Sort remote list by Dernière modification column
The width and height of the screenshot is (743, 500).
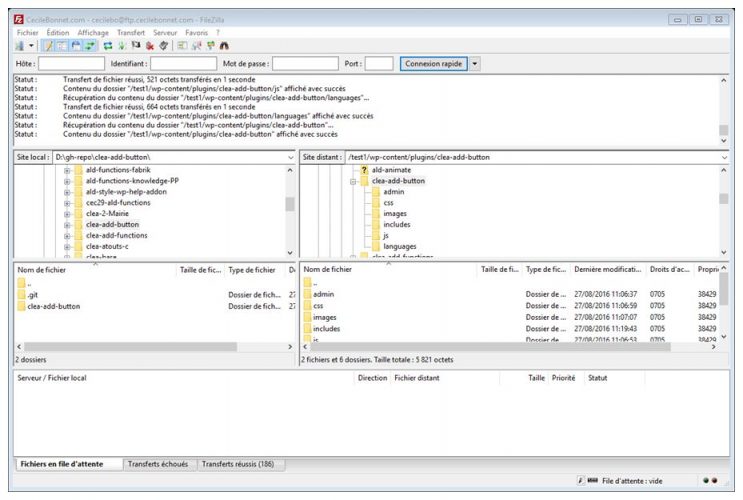pos(607,269)
